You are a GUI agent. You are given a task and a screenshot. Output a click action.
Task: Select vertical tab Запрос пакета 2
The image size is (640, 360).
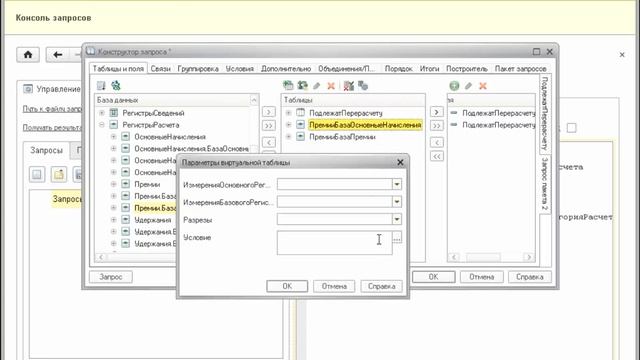545,184
